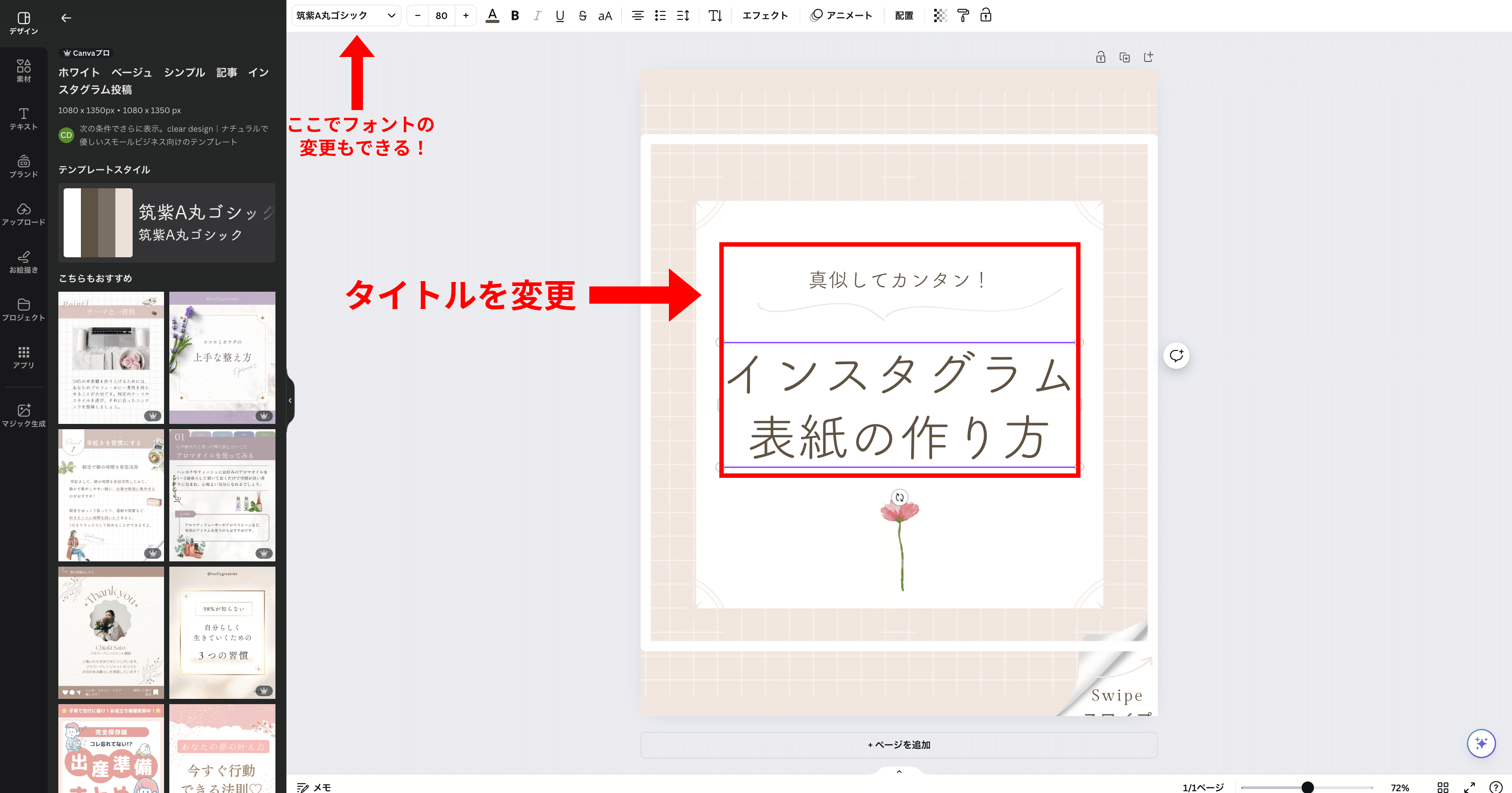
Task: Toggle underline formatting
Action: tap(560, 16)
